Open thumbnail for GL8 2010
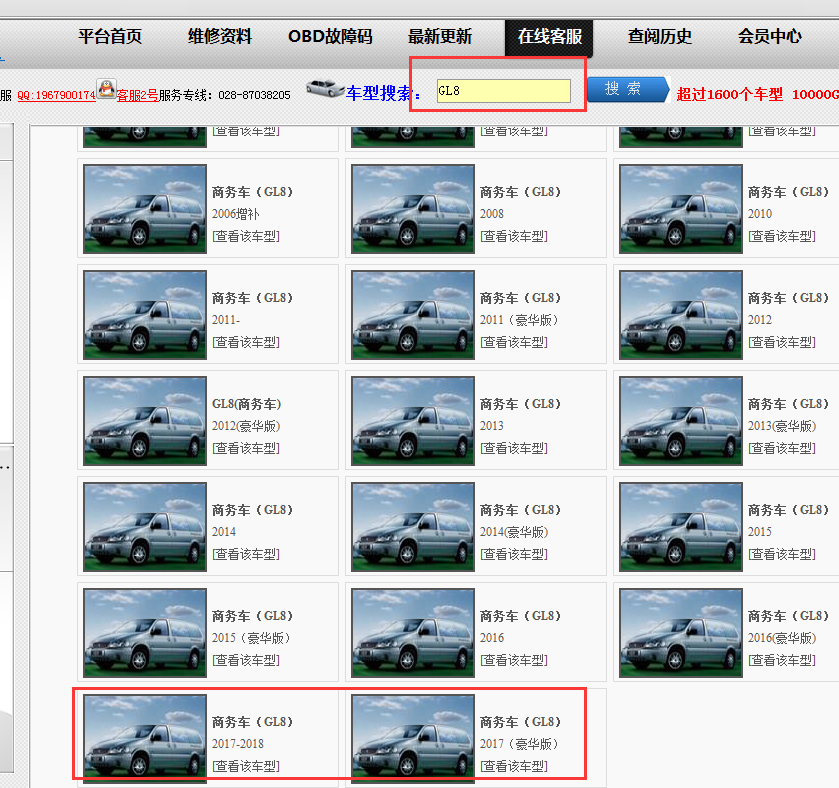This screenshot has height=788, width=839. pyautogui.click(x=681, y=209)
